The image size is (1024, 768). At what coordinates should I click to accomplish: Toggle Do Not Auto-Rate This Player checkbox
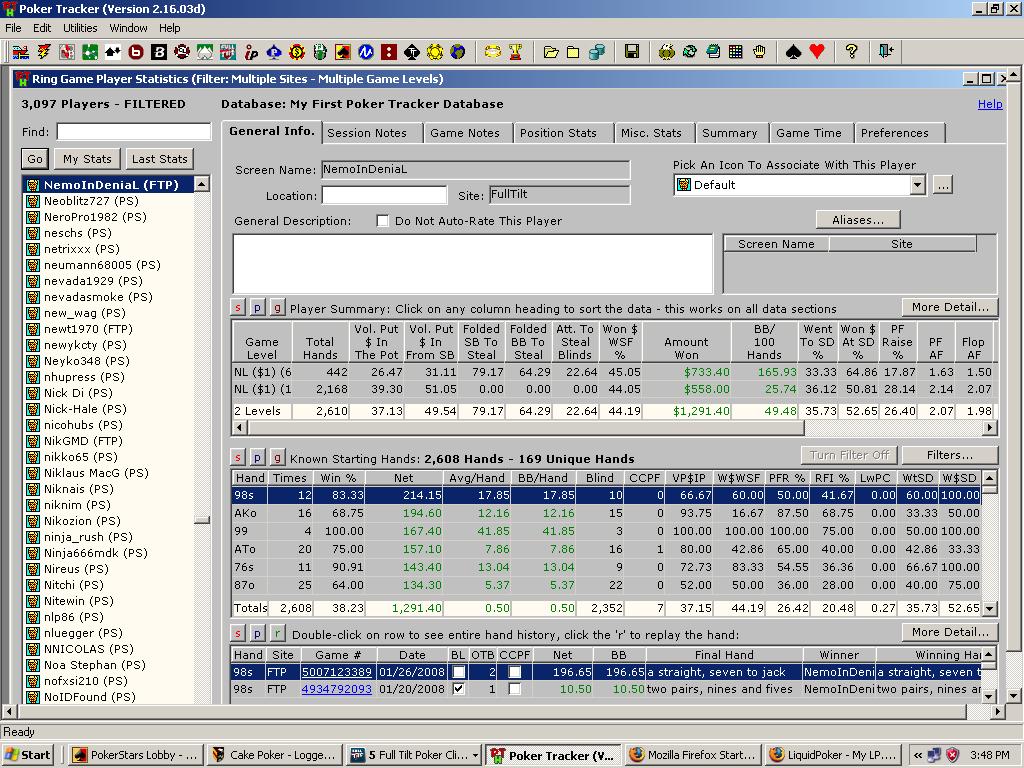383,221
